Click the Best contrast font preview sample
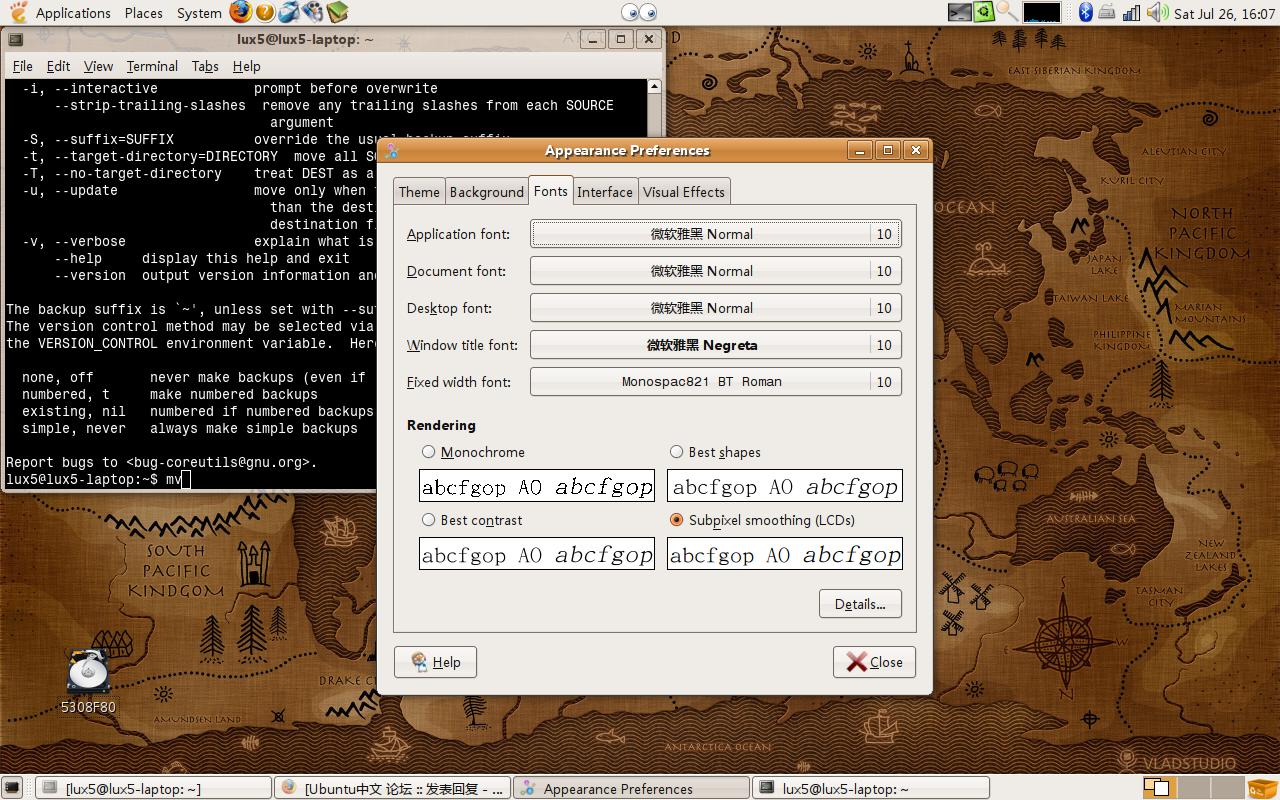Image resolution: width=1280 pixels, height=800 pixels. point(537,554)
